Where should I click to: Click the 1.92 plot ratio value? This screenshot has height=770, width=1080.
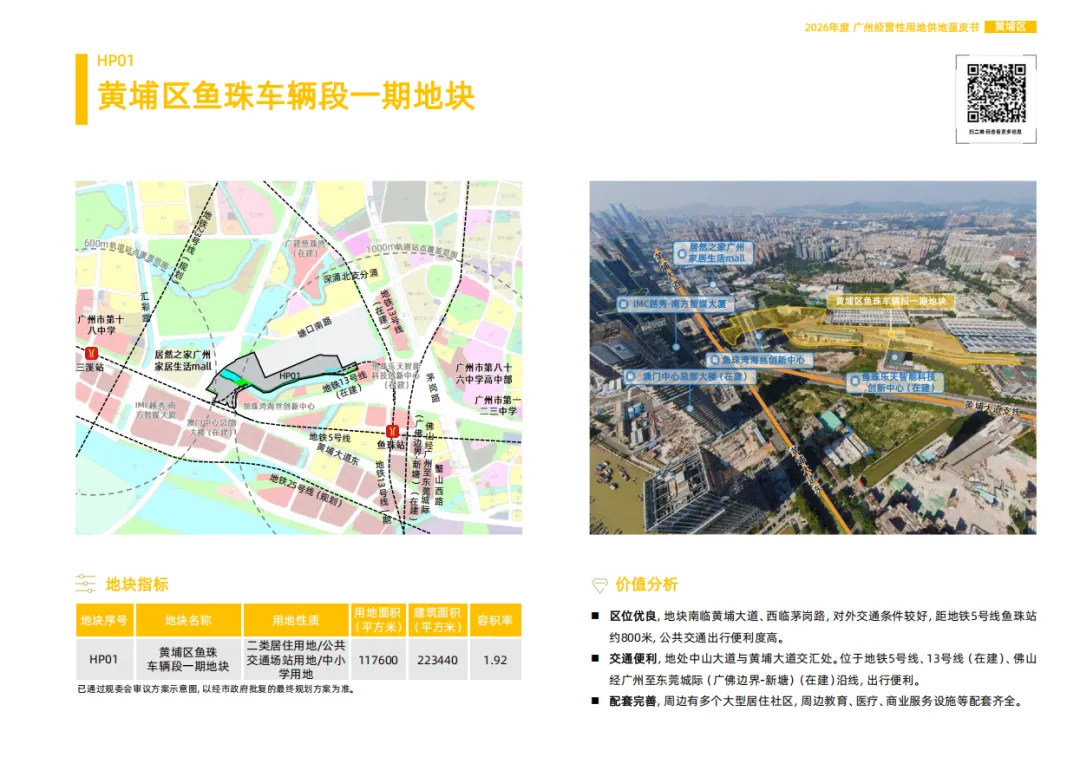tap(495, 659)
